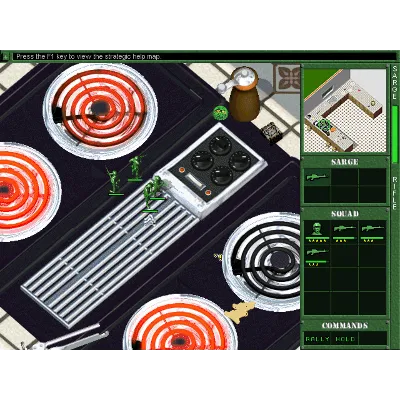The height and width of the screenshot is (400, 400).
Task: Click the small icon left of help message
Action: pyautogui.click(x=5, y=57)
